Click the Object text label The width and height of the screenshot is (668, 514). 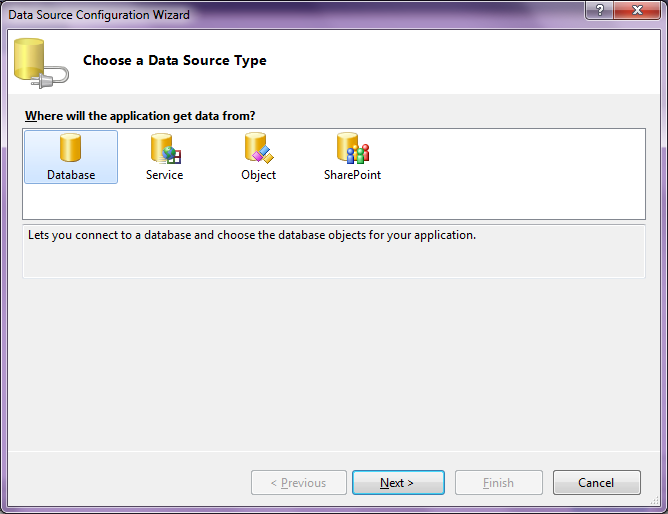[x=258, y=175]
